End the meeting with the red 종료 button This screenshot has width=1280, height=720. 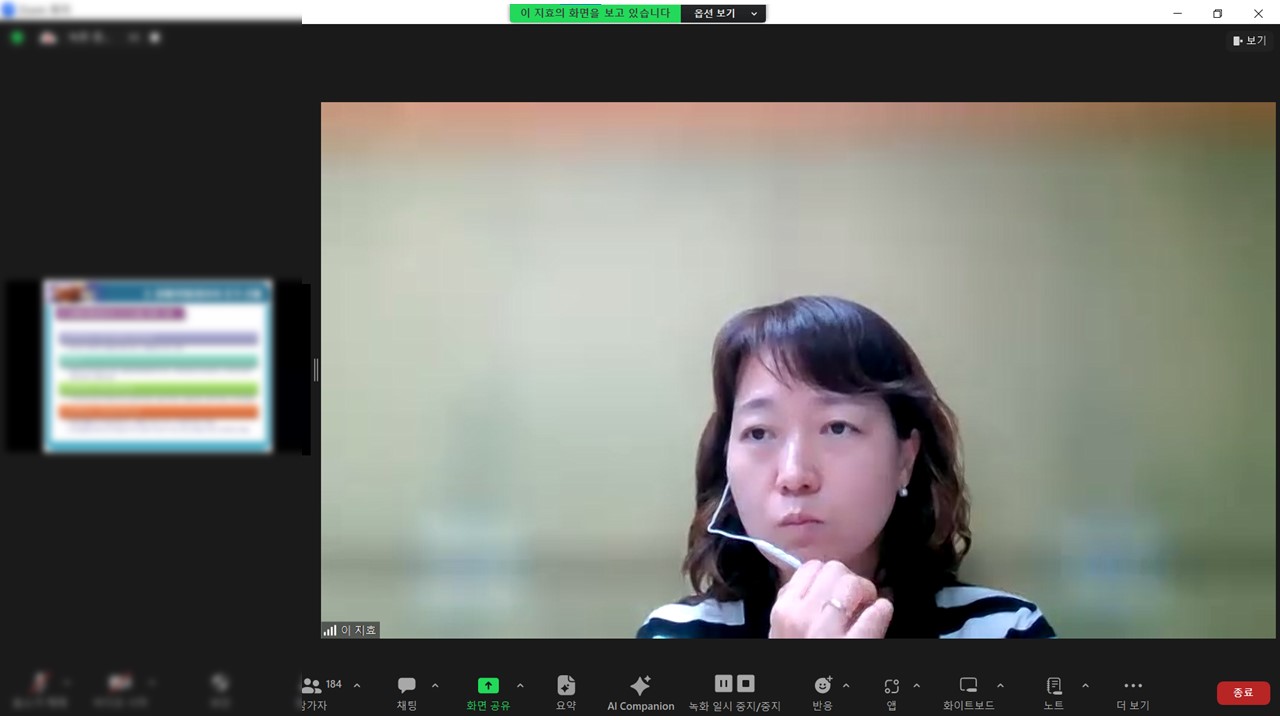[x=1243, y=692]
